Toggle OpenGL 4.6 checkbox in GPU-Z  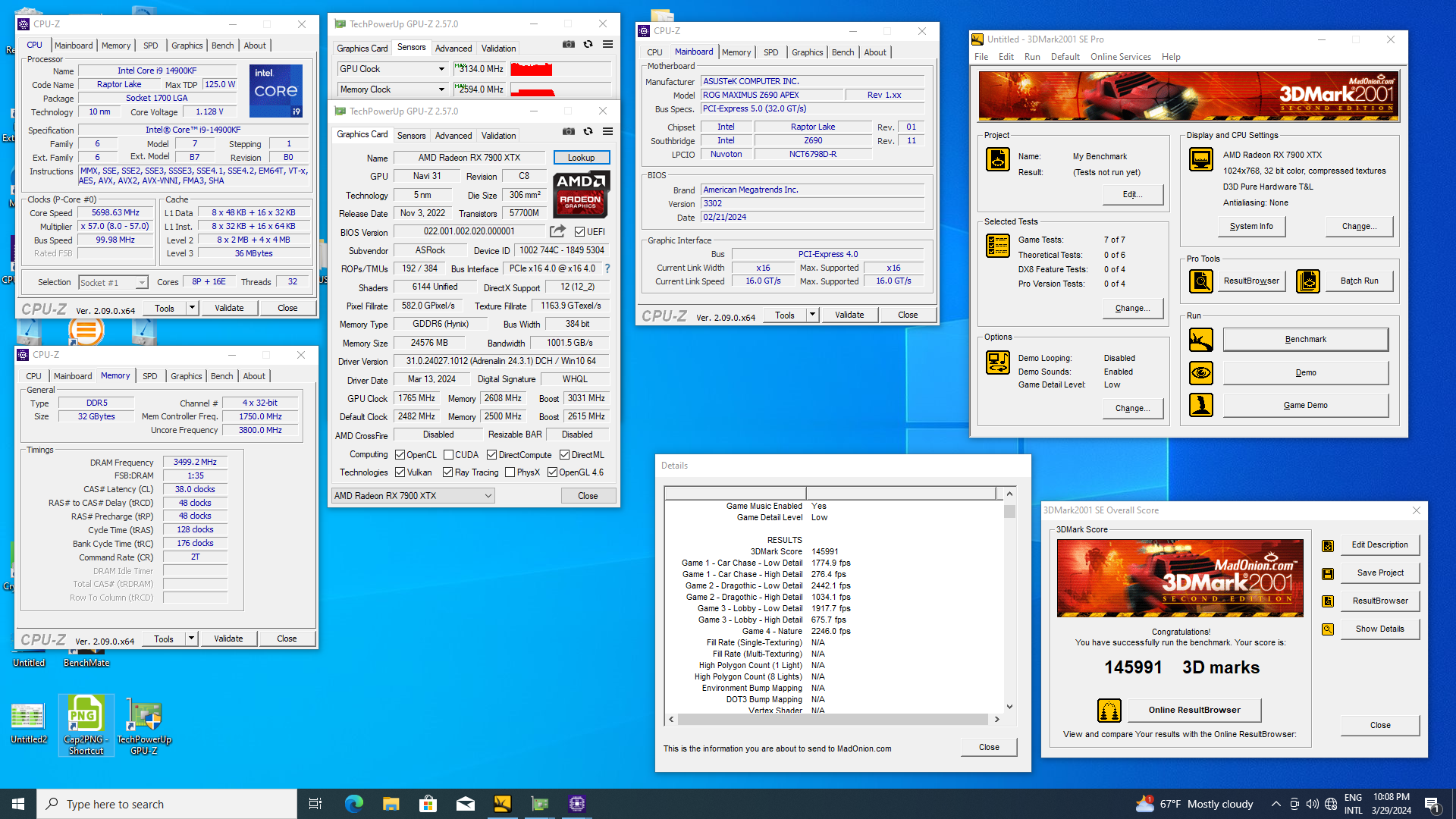click(x=552, y=472)
